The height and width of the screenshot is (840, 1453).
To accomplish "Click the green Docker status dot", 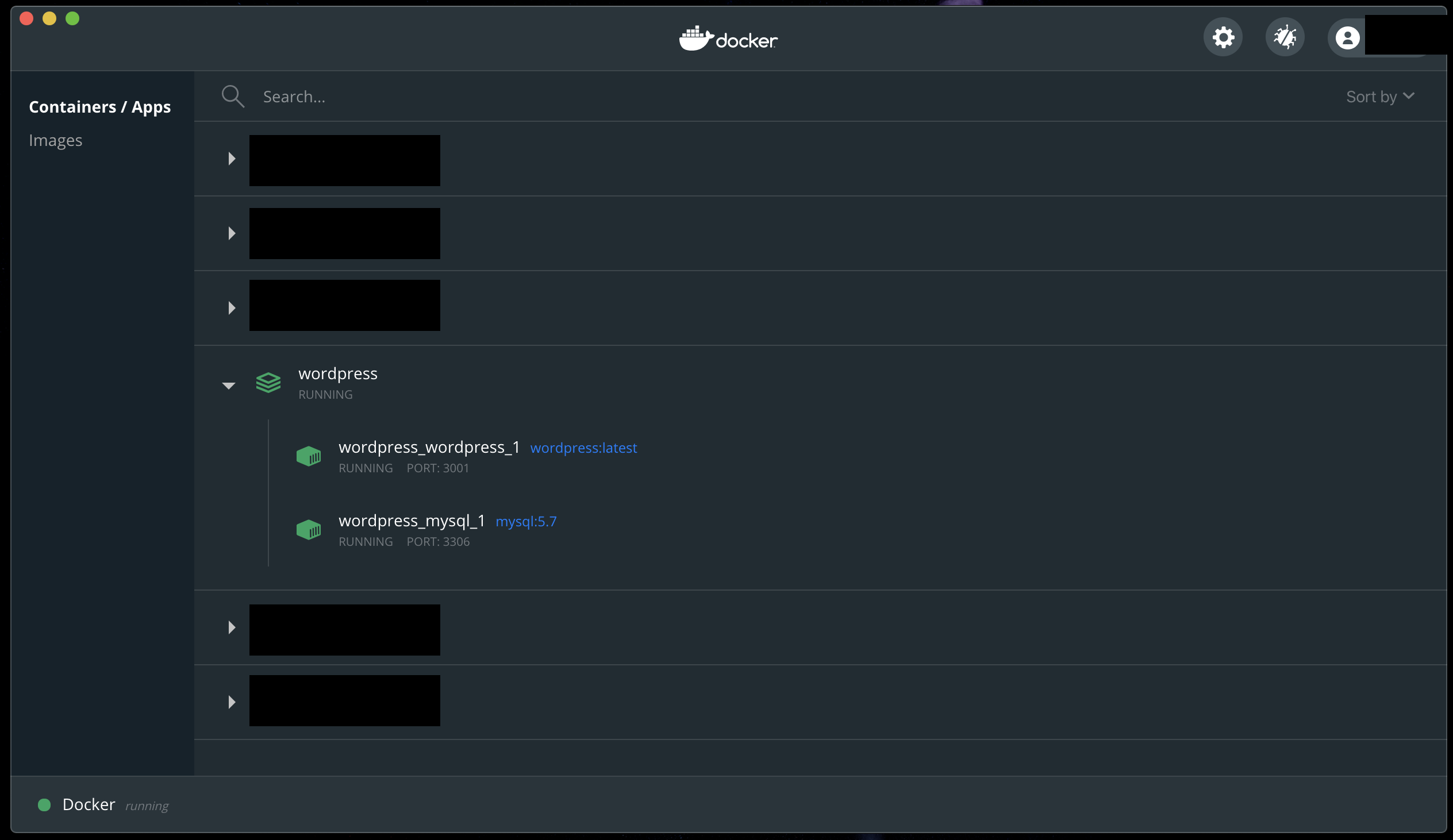I will (44, 805).
